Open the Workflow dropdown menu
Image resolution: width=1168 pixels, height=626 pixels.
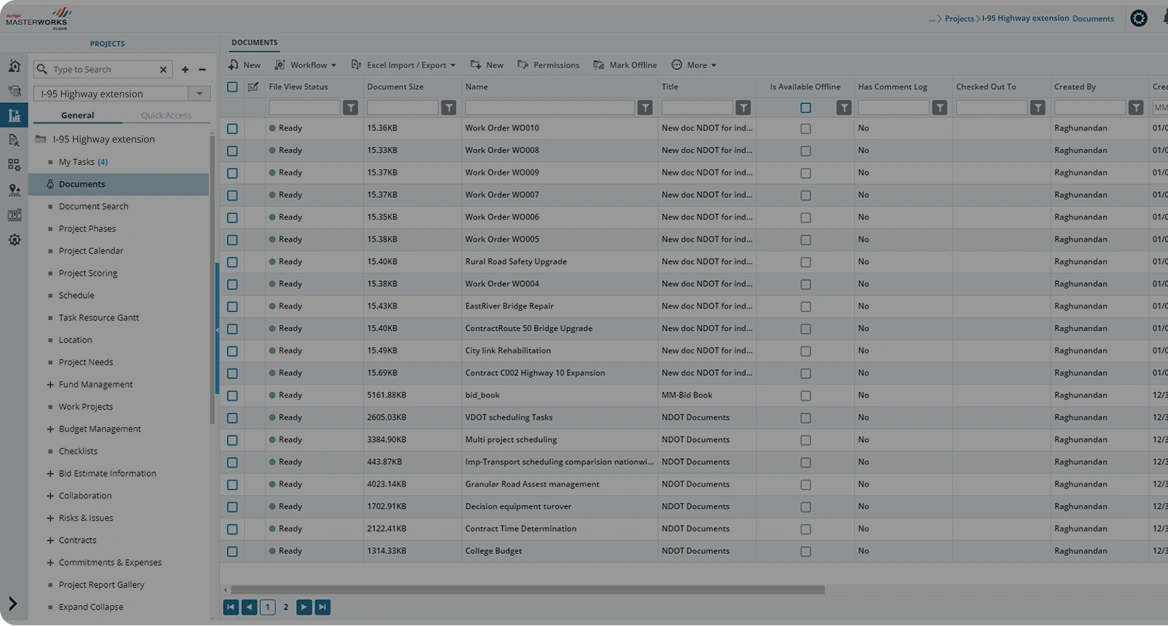pos(305,65)
